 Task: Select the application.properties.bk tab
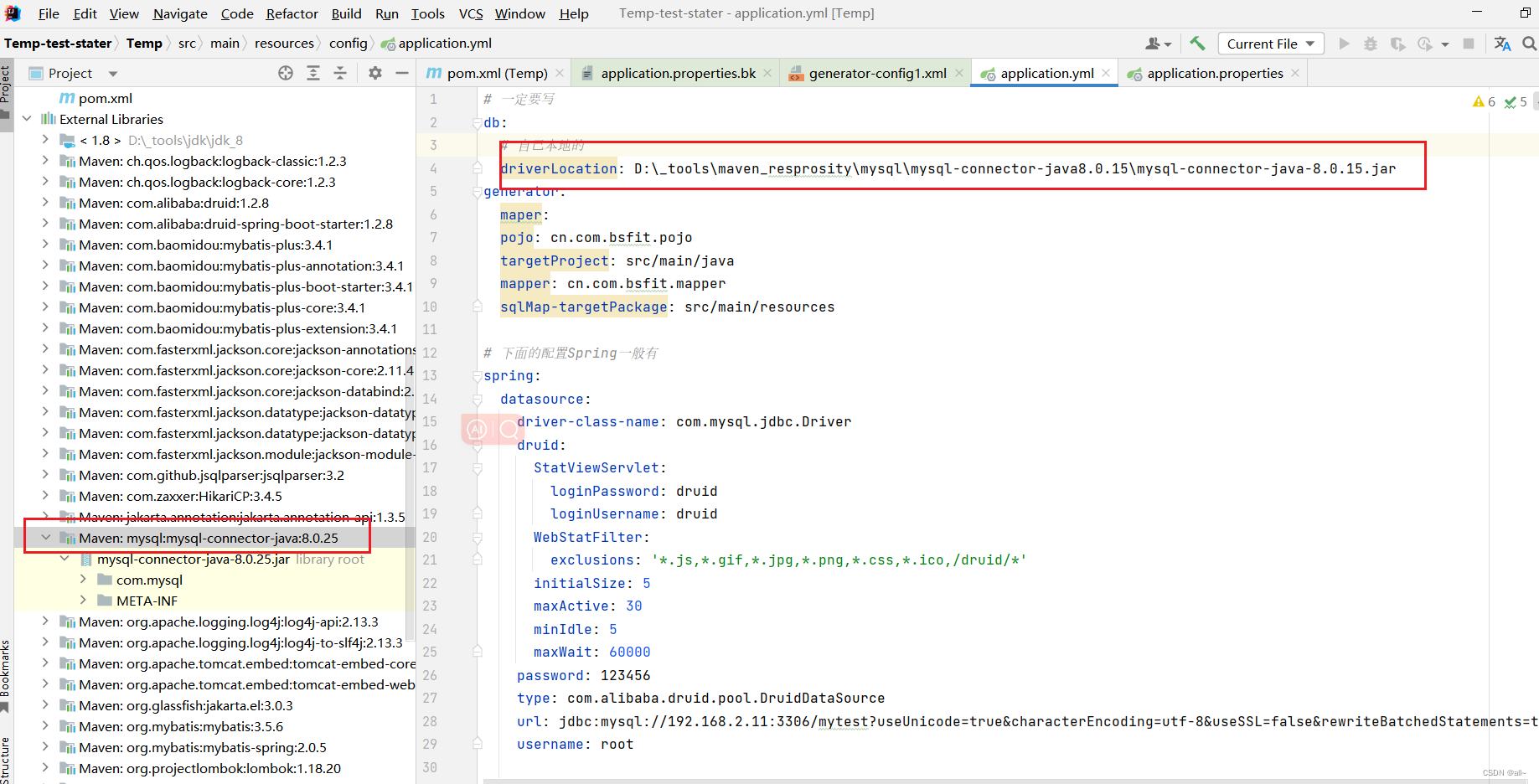675,73
